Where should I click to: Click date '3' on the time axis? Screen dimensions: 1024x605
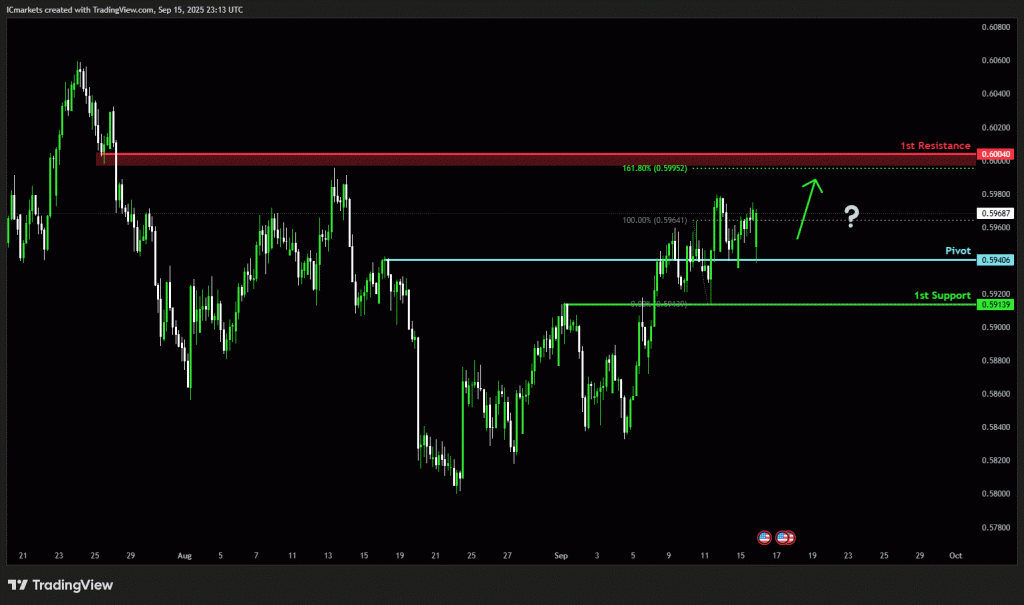(597, 556)
